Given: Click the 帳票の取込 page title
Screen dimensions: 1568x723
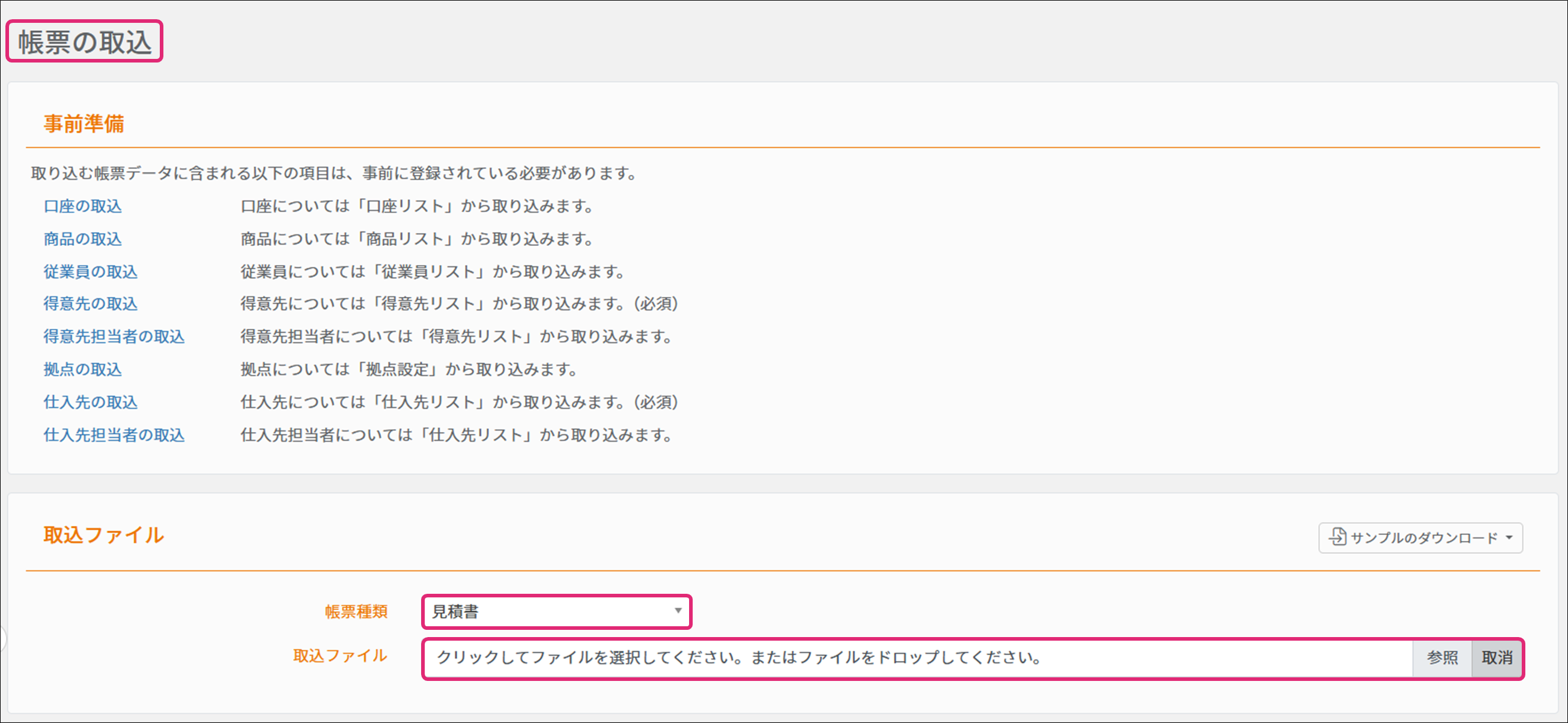Looking at the screenshot, I should pos(85,42).
